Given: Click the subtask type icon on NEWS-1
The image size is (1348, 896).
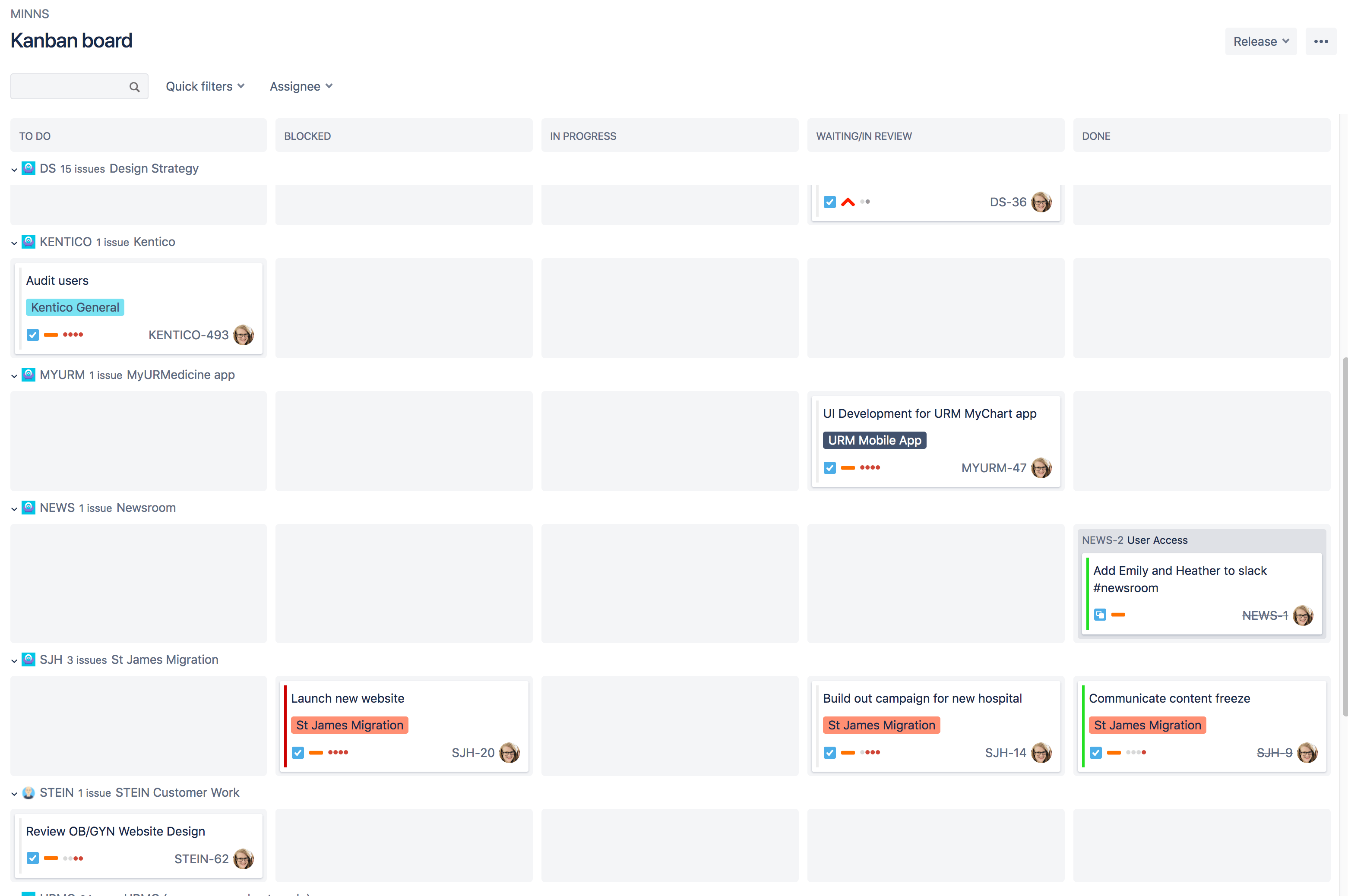Looking at the screenshot, I should click(x=1100, y=615).
